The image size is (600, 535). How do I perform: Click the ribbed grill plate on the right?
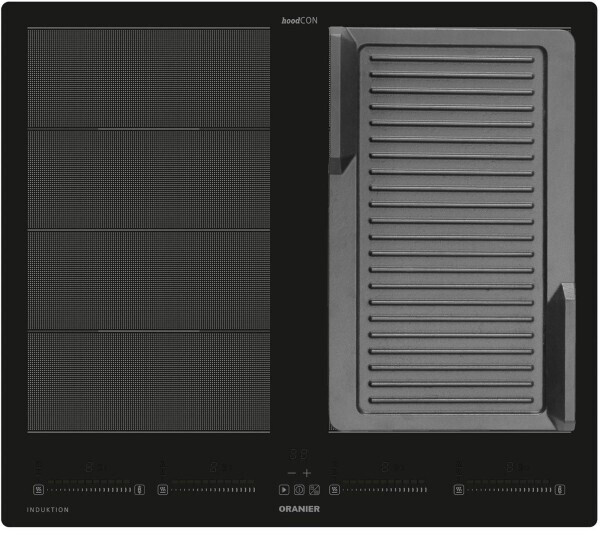tap(452, 230)
